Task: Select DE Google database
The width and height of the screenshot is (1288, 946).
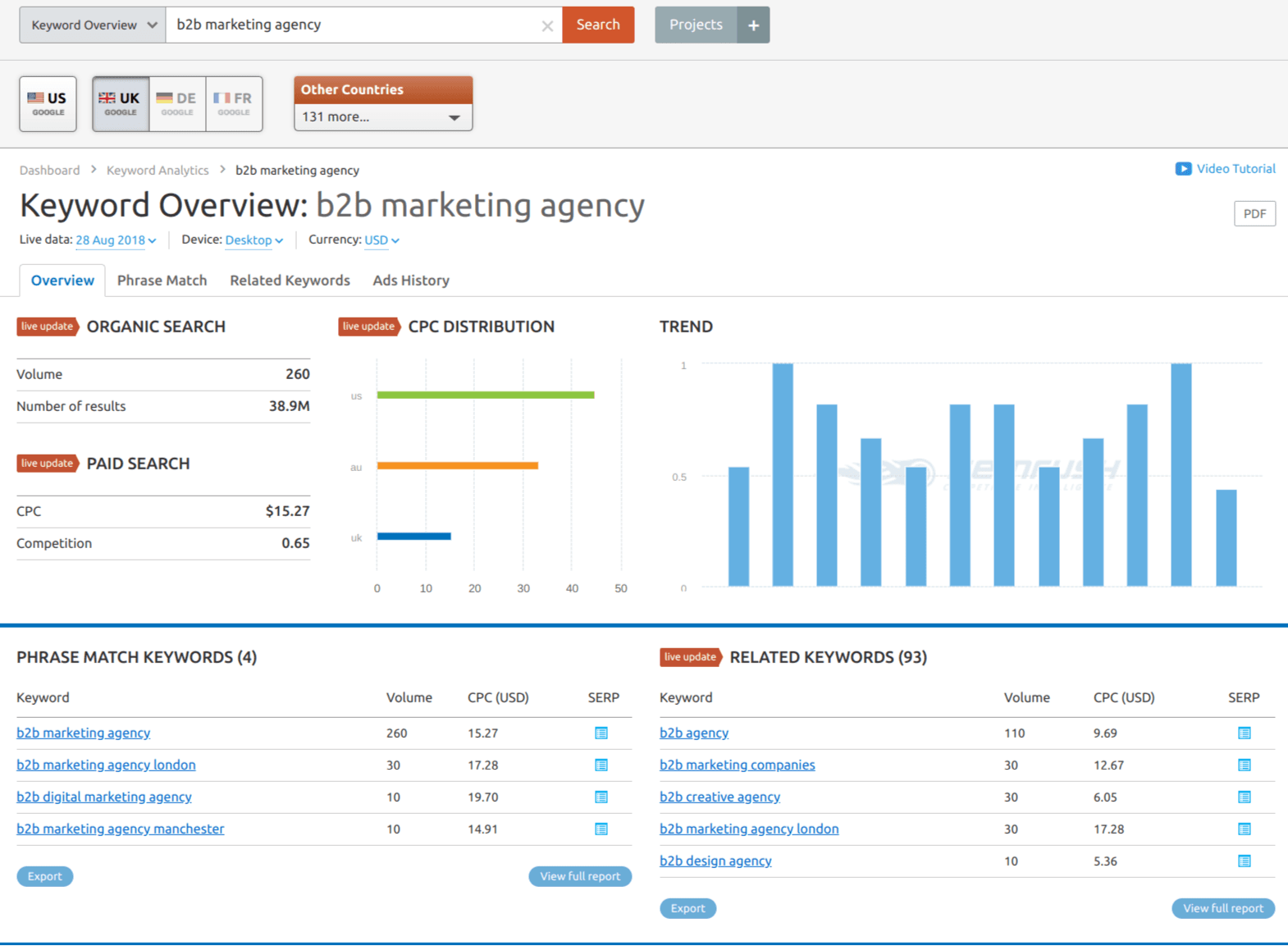Action: (177, 103)
